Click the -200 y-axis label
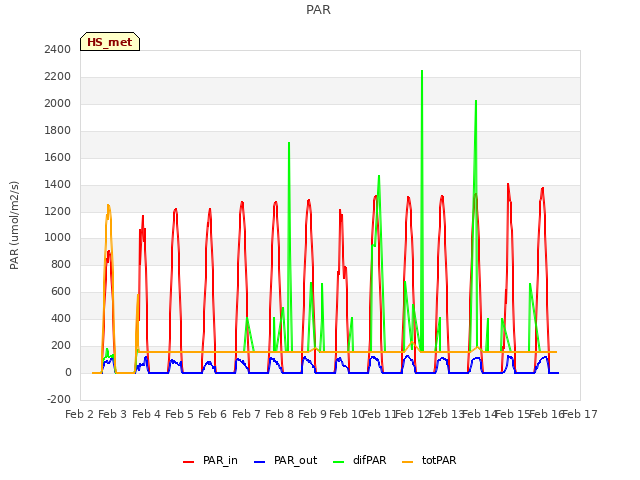 59,399
